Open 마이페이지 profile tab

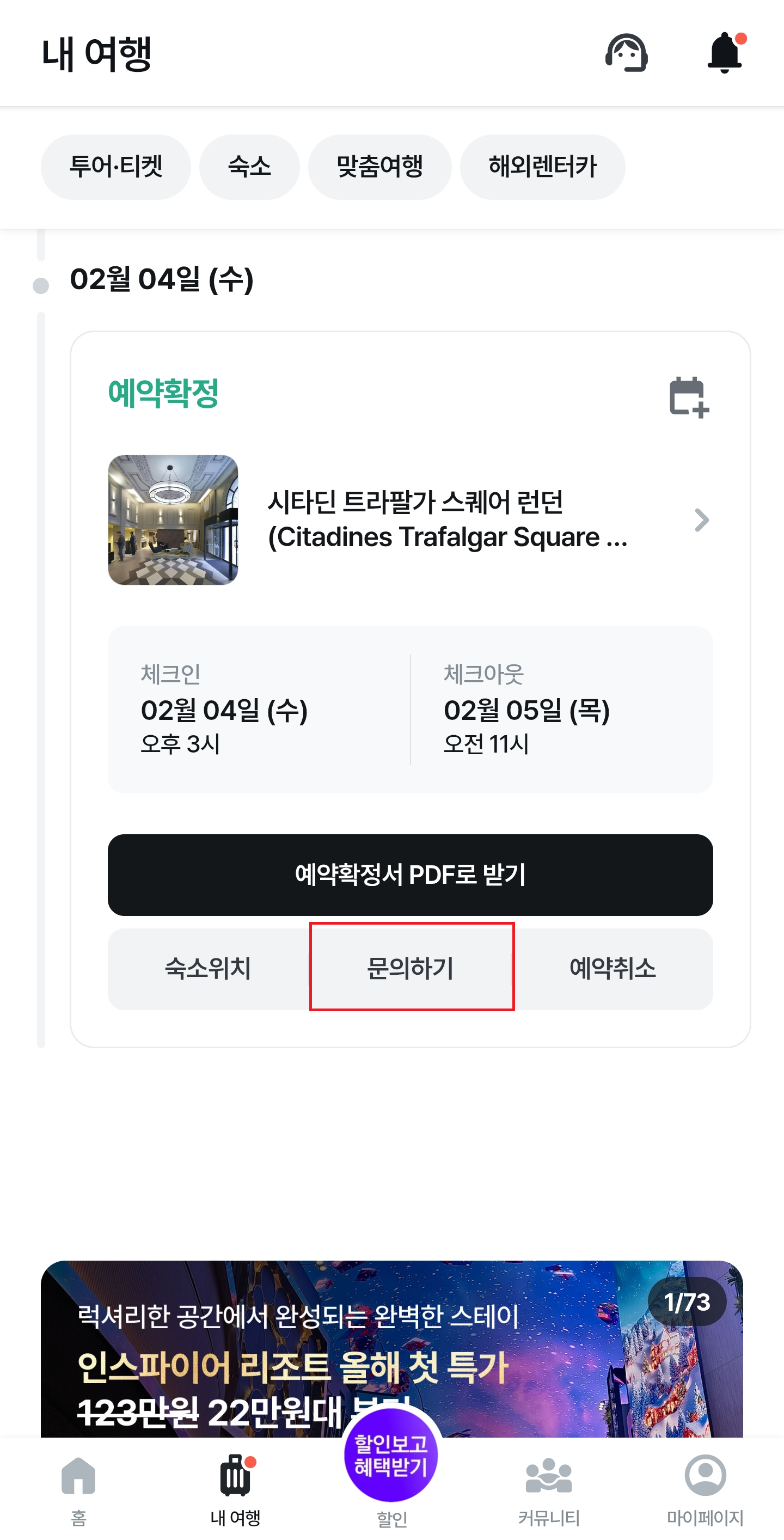pyautogui.click(x=705, y=1489)
